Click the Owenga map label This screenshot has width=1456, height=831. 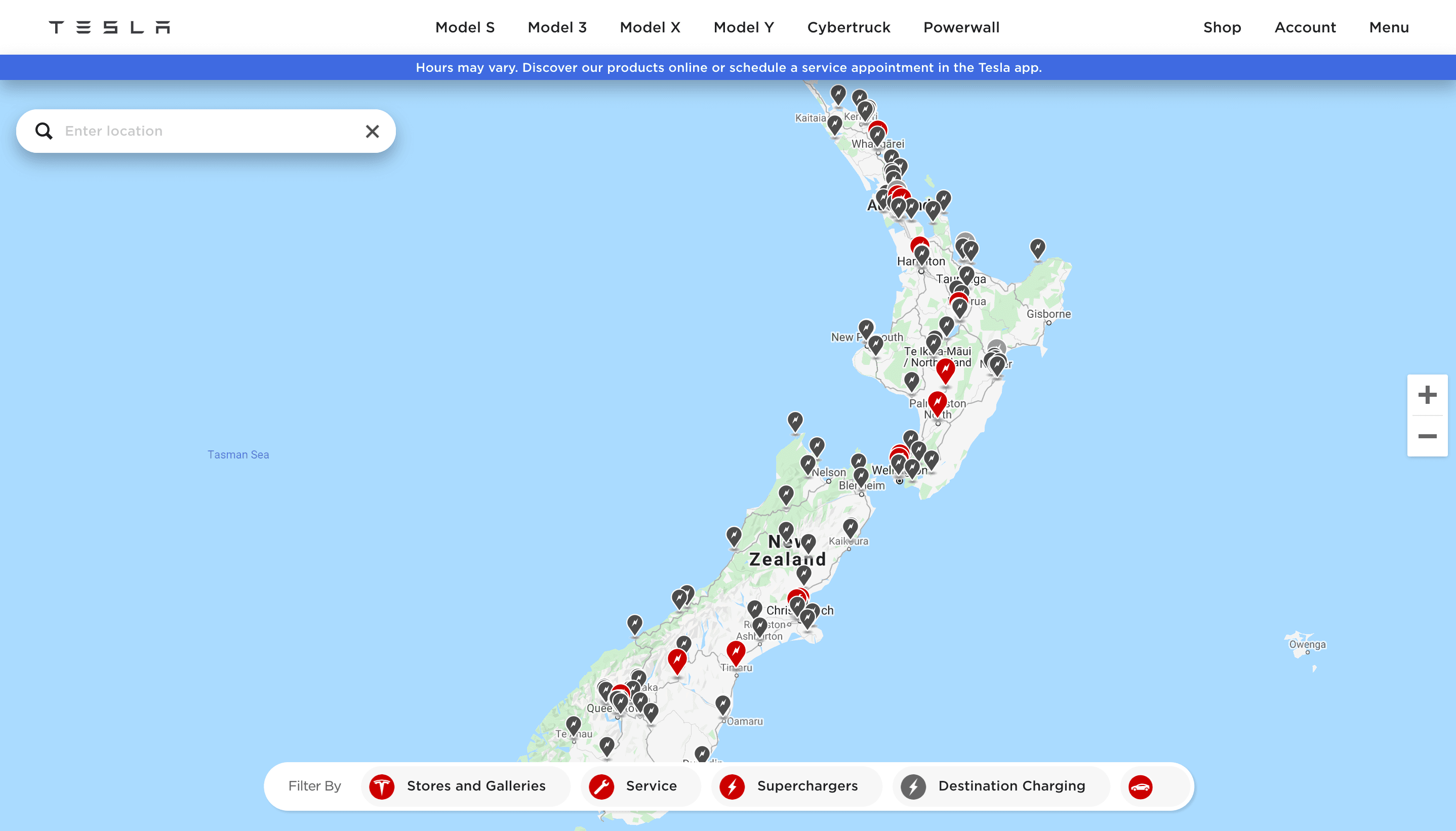coord(1307,644)
